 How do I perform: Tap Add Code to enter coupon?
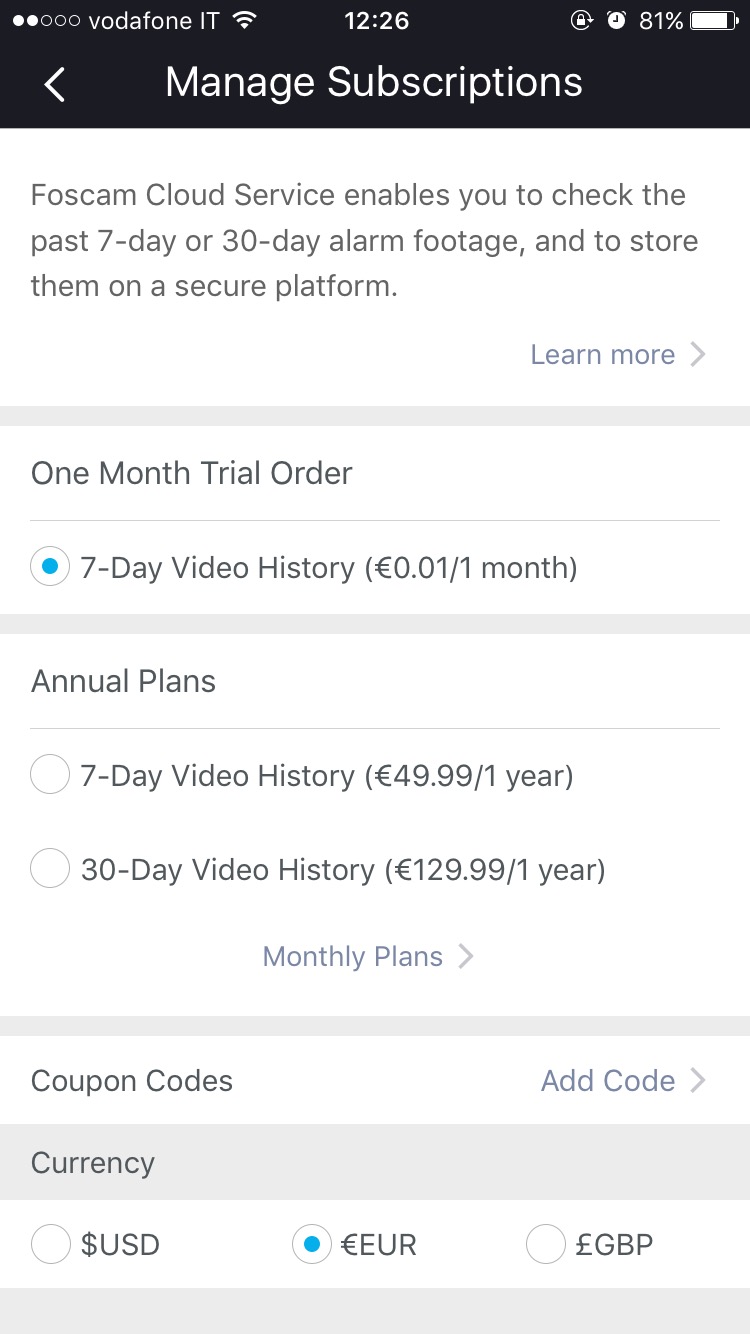(608, 1081)
